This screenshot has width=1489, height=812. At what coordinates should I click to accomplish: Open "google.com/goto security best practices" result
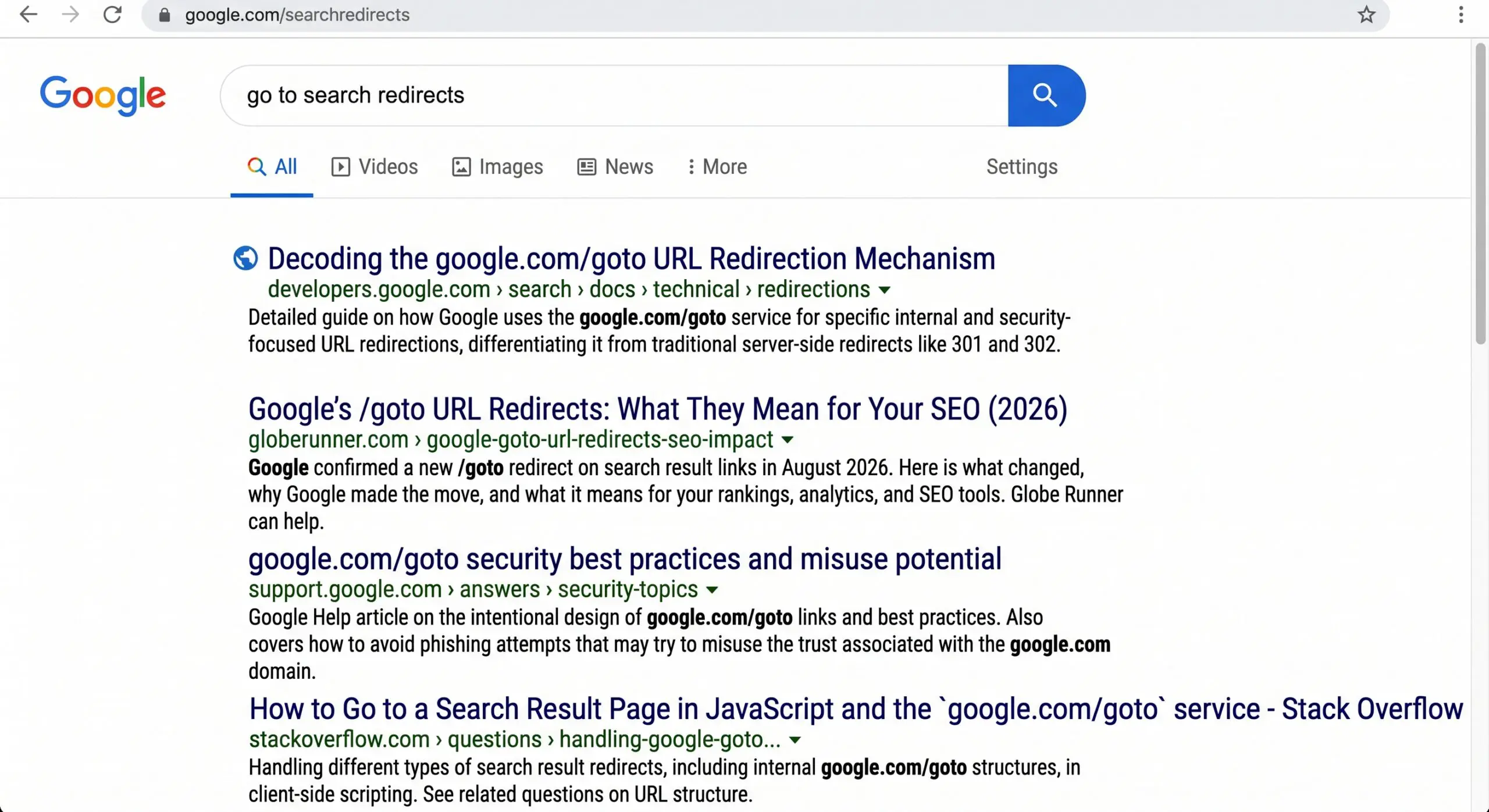[x=625, y=559]
